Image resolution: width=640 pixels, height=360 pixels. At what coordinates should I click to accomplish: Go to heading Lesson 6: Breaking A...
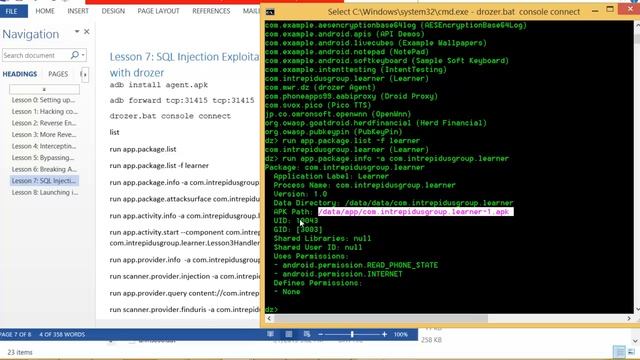tap(44, 169)
